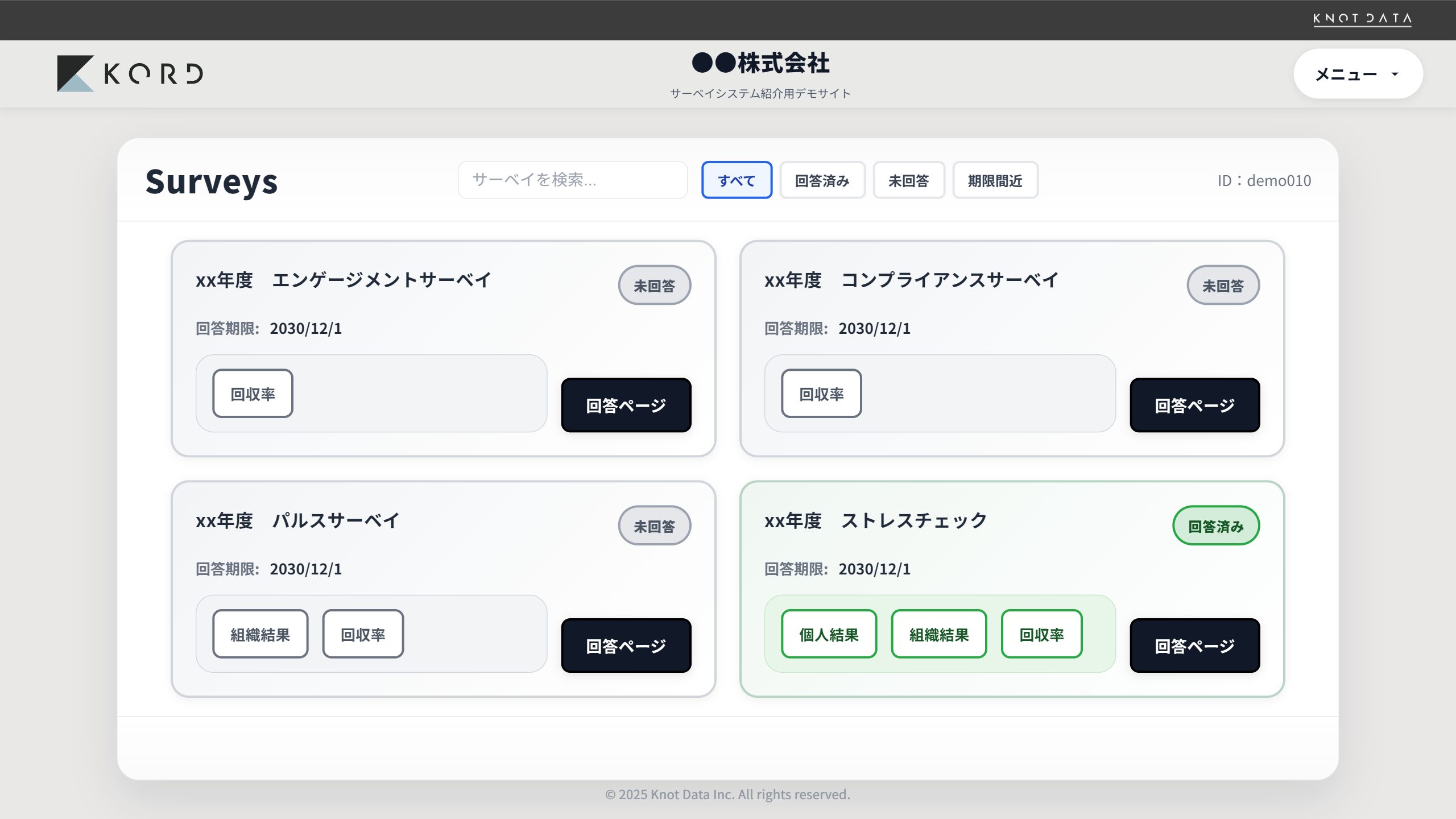This screenshot has width=1456, height=819.
Task: Click the survey search input field
Action: pyautogui.click(x=572, y=180)
